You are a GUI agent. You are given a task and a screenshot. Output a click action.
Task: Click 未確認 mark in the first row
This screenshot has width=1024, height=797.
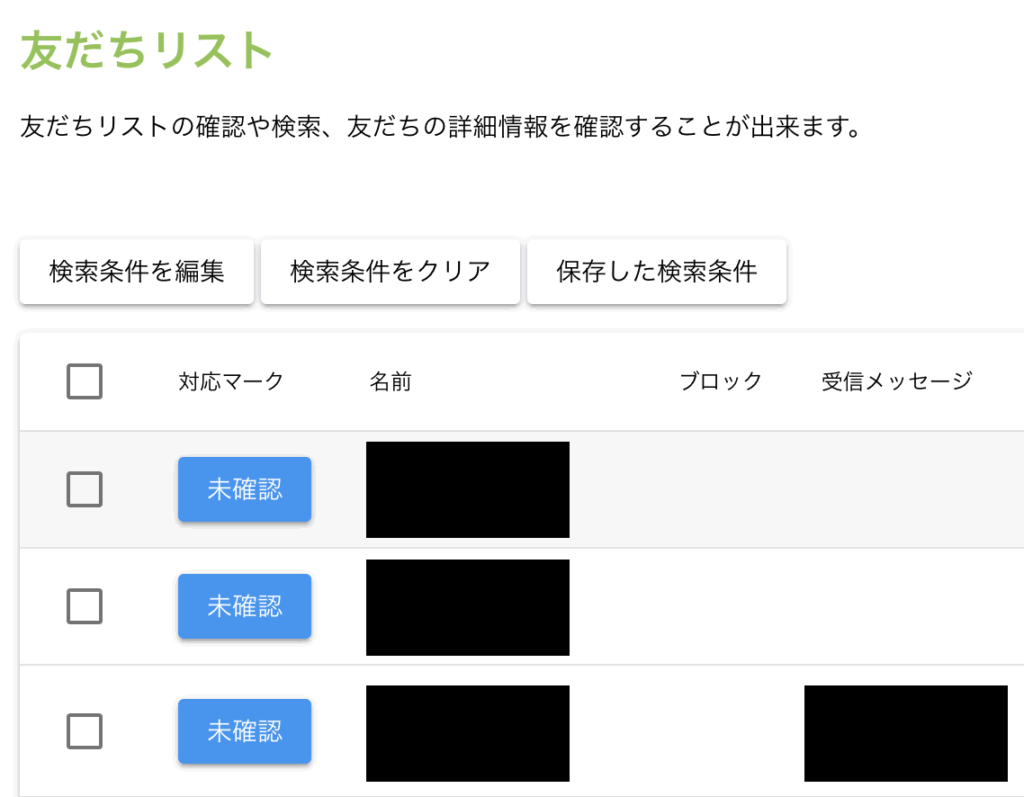click(244, 489)
